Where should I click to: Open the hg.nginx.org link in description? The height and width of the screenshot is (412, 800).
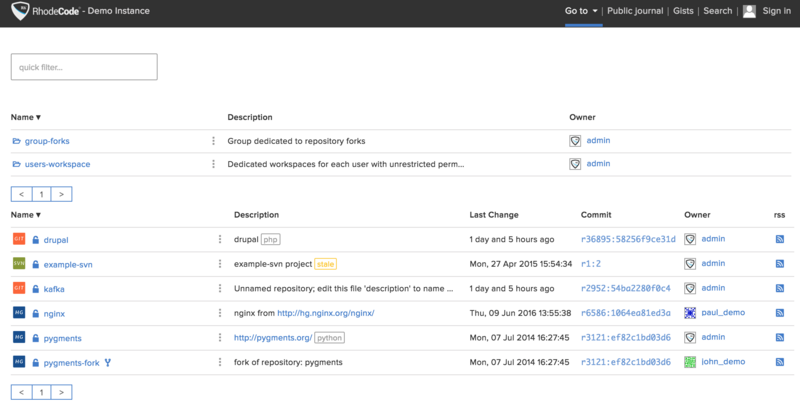tap(326, 313)
